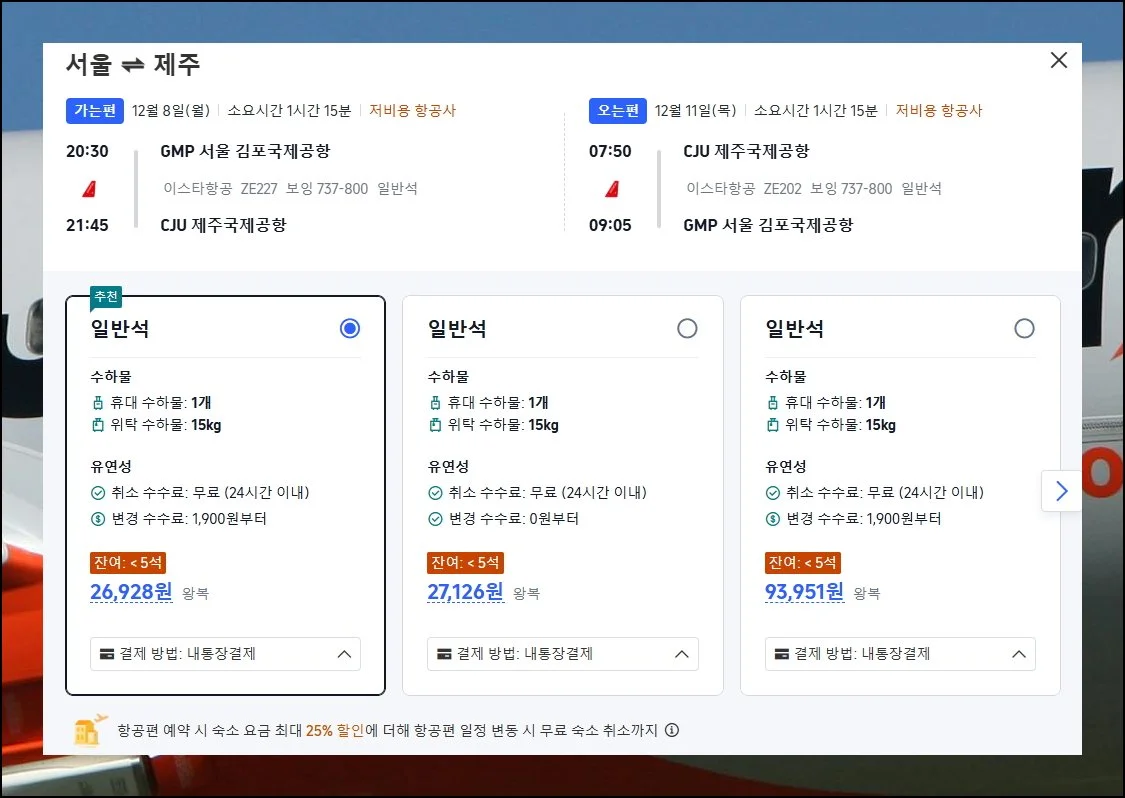Click the 26,928원 price link
Screen dimensions: 1125x798
pos(131,592)
